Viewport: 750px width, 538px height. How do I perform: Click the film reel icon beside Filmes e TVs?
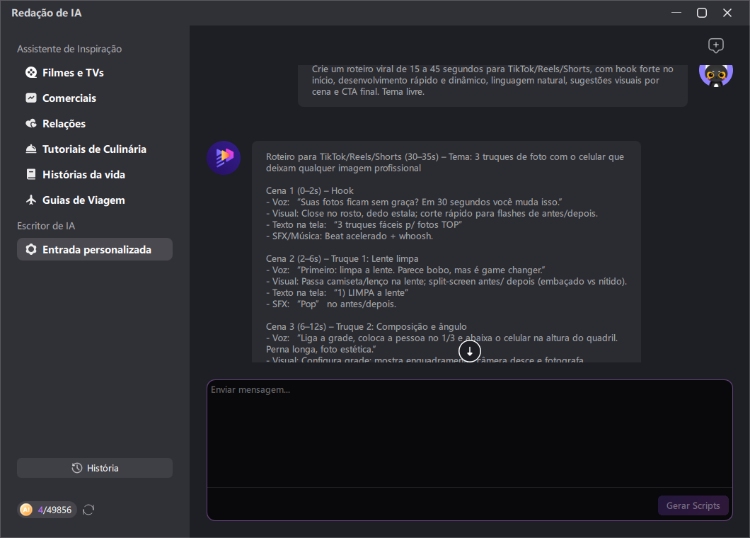click(x=31, y=73)
